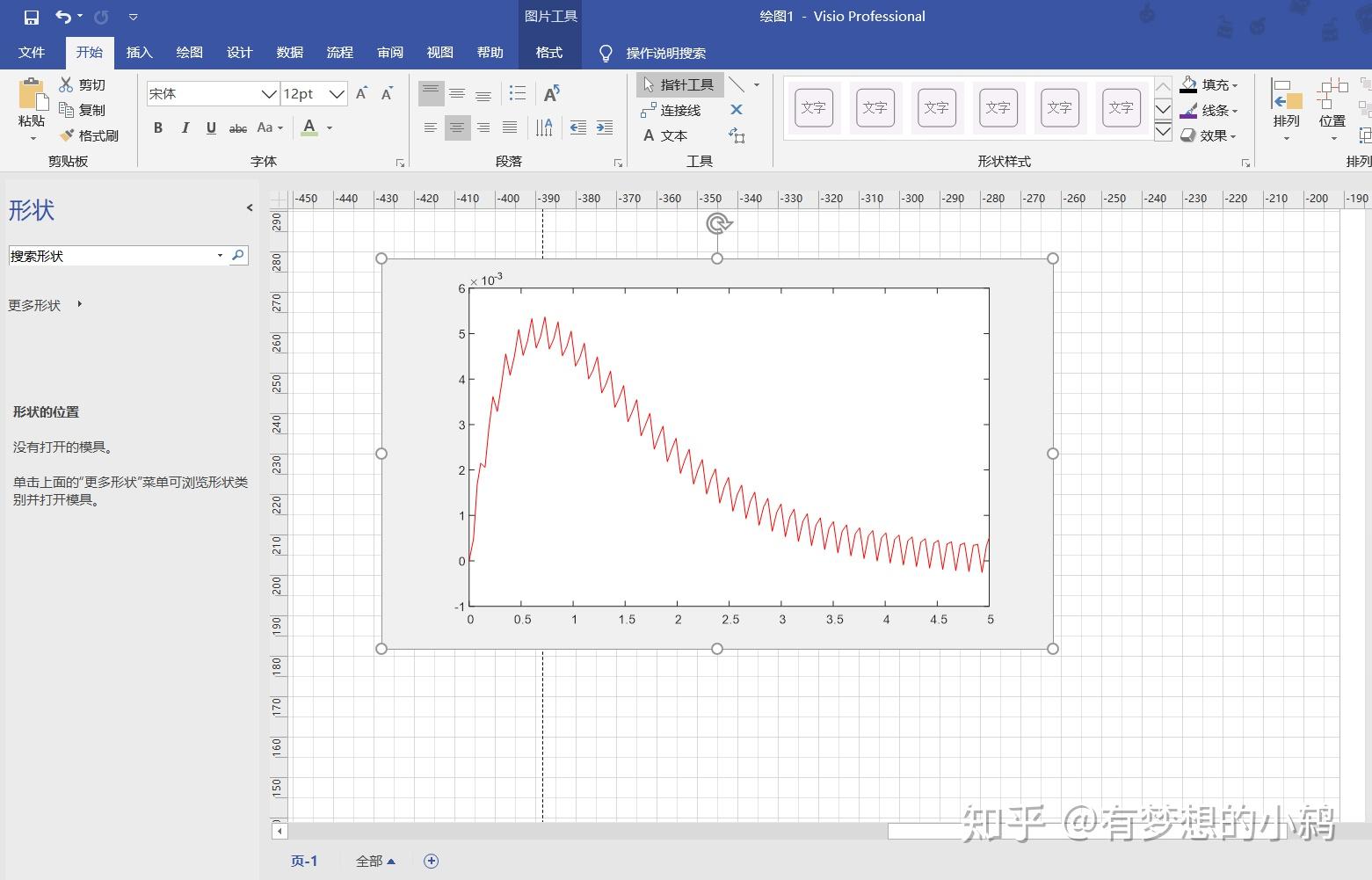Open the font color swatch picker
Screen dimensions: 1372x880
329,127
